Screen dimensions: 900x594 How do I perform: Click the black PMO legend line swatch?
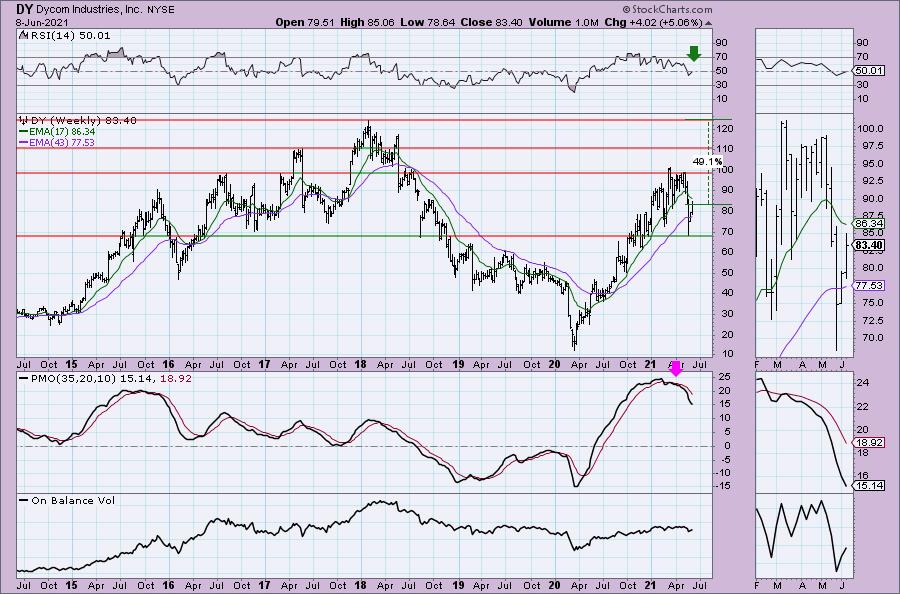(x=24, y=379)
